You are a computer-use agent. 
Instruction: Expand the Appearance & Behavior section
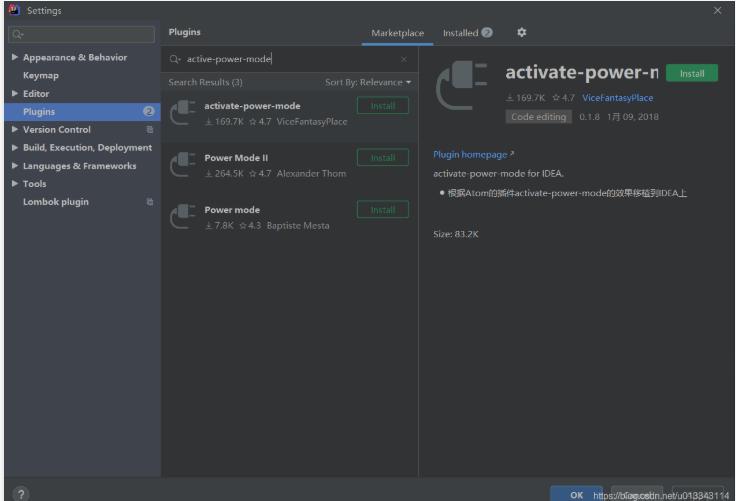15,57
